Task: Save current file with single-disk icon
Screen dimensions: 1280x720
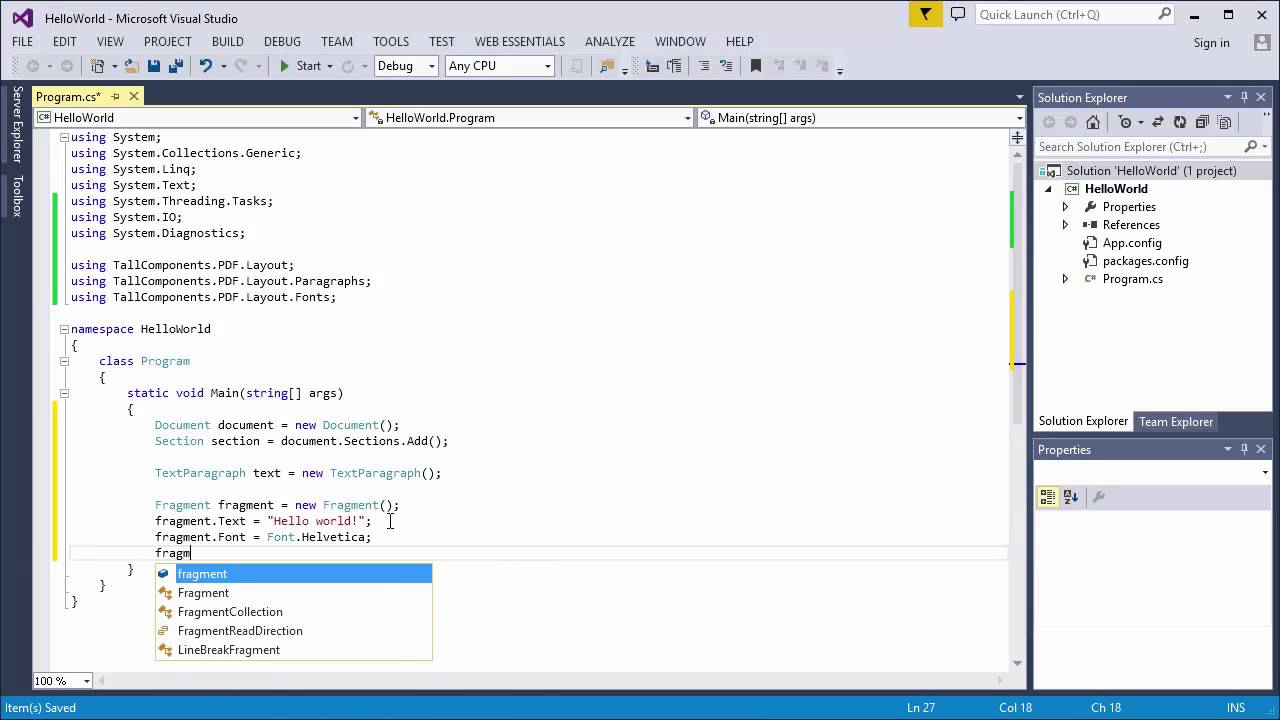Action: (x=154, y=66)
